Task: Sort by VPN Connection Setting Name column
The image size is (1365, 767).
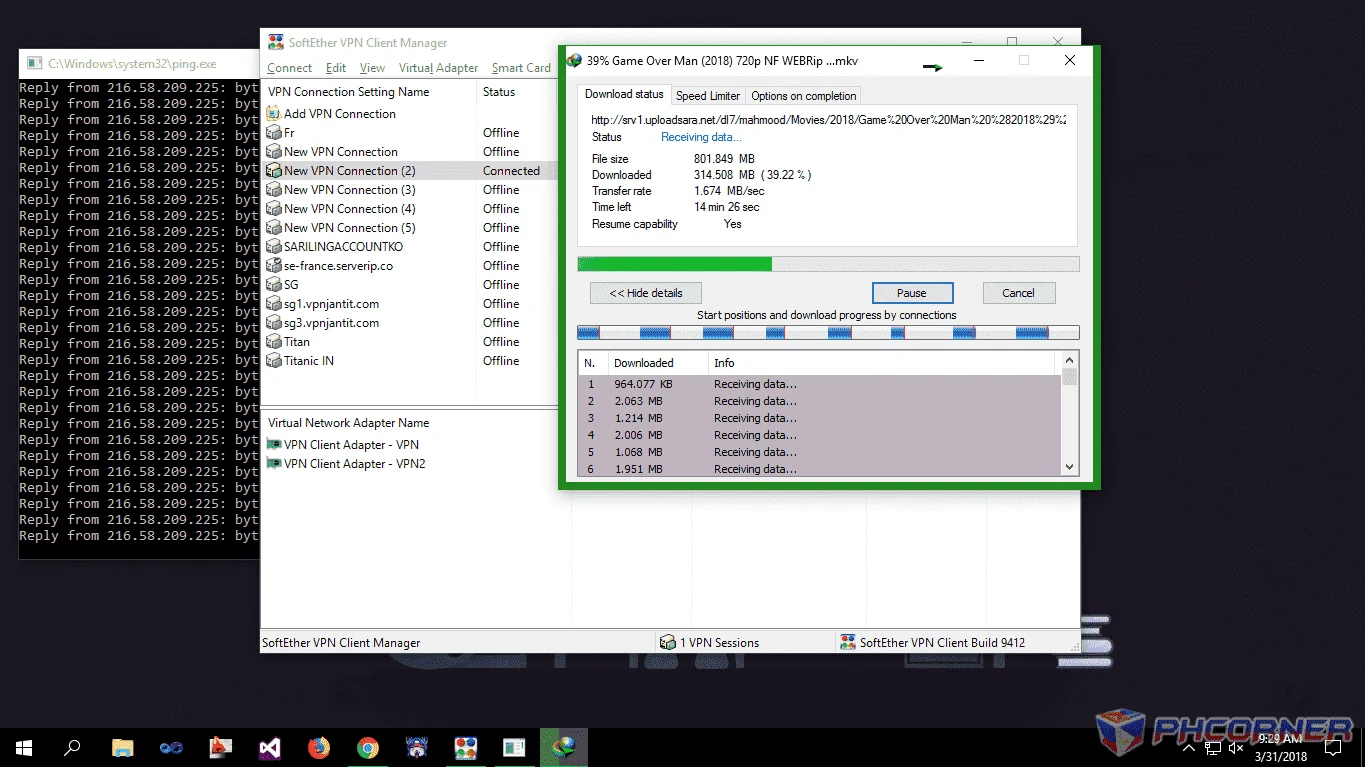Action: (x=369, y=92)
